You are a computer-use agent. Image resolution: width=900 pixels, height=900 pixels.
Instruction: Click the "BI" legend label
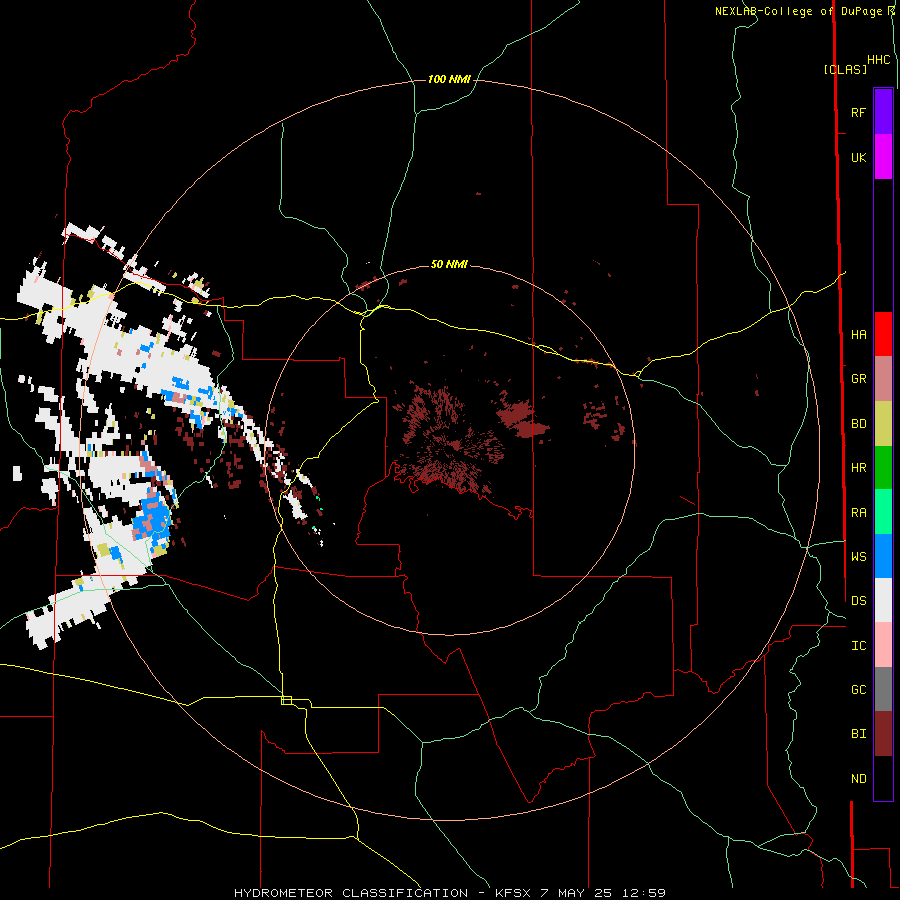click(858, 734)
